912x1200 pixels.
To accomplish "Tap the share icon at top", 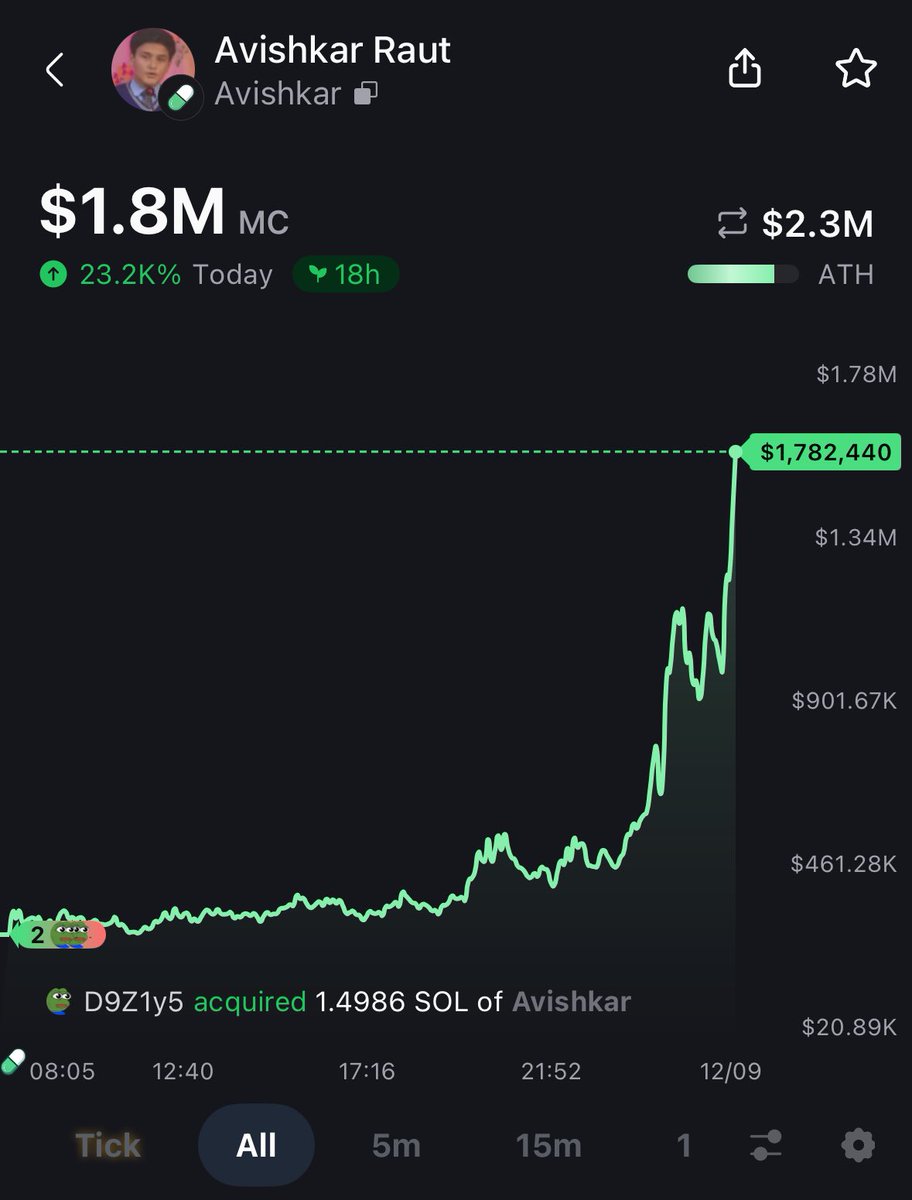I will [x=745, y=68].
